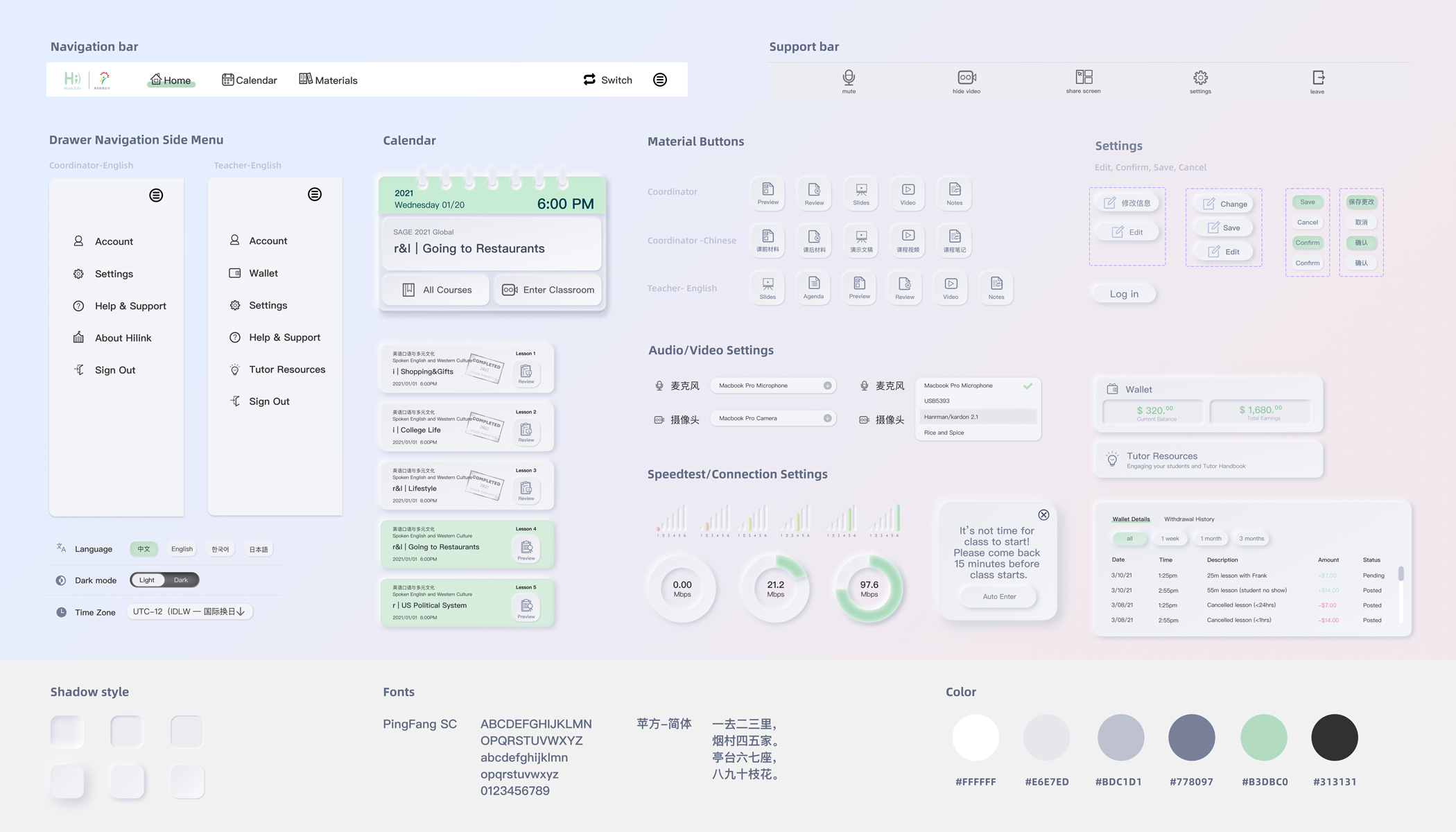The image size is (1456, 832).
Task: Click the Enter Classroom button
Action: [548, 290]
